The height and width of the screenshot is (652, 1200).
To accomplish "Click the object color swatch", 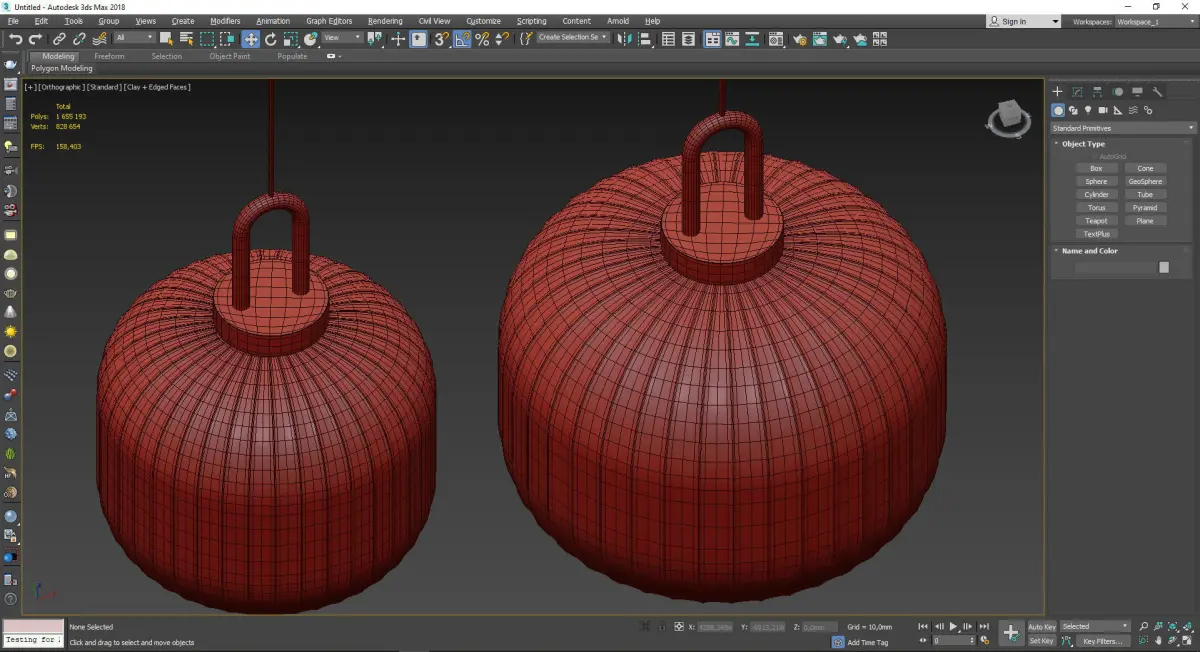I will point(1164,268).
